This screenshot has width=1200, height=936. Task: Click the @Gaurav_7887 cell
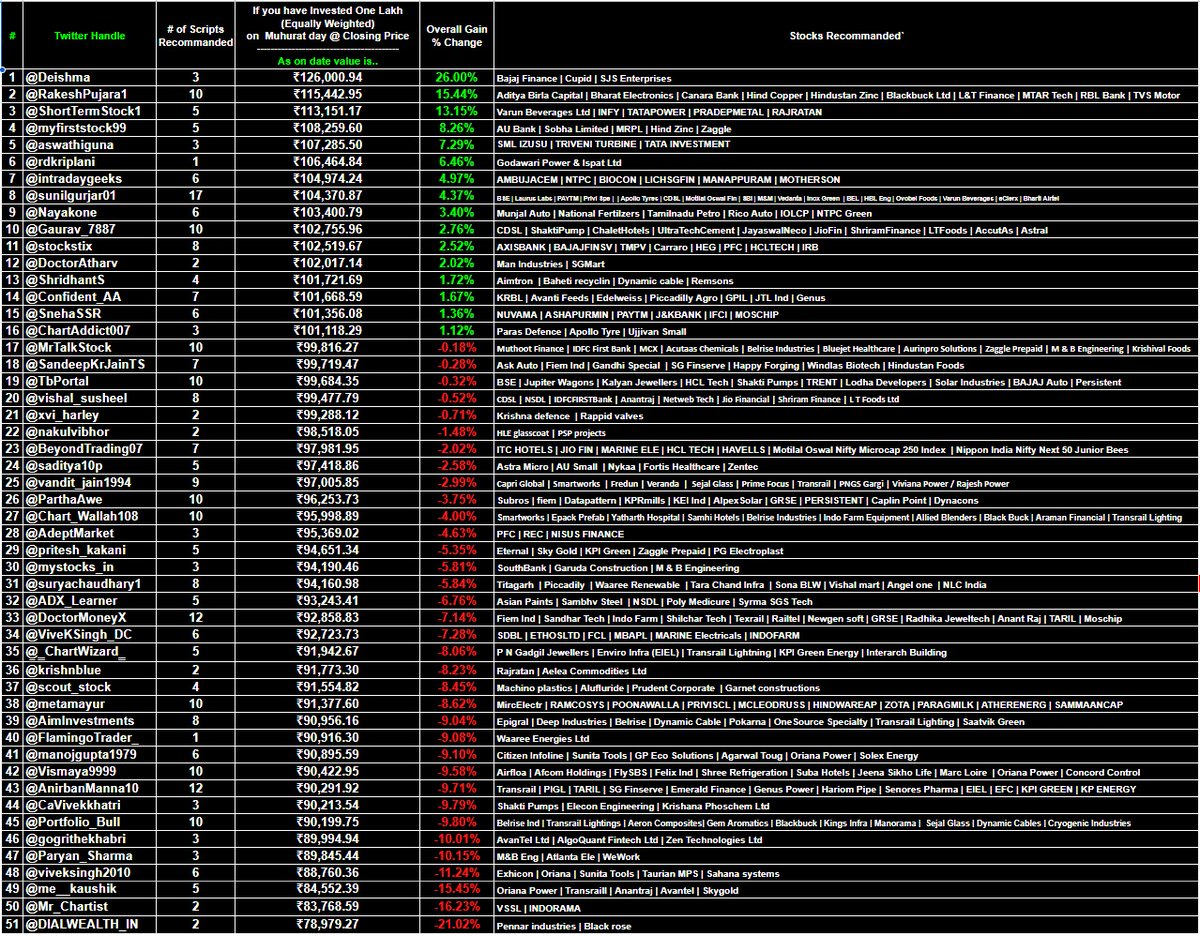click(88, 229)
